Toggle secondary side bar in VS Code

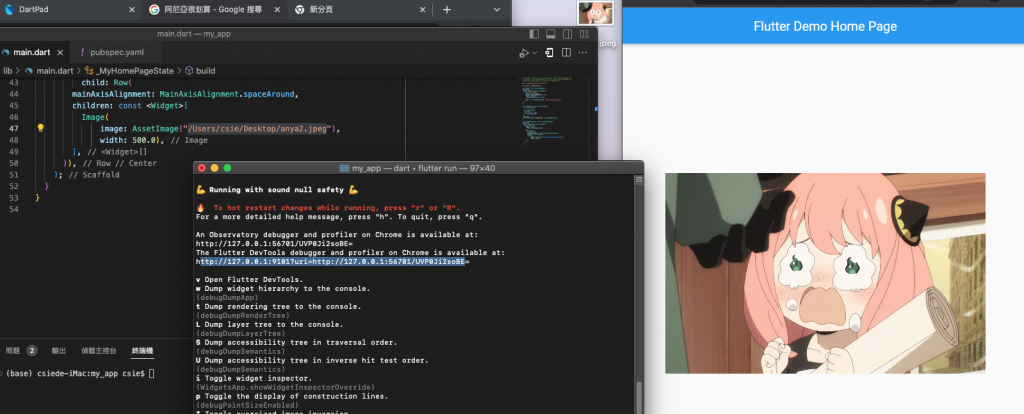click(x=568, y=34)
